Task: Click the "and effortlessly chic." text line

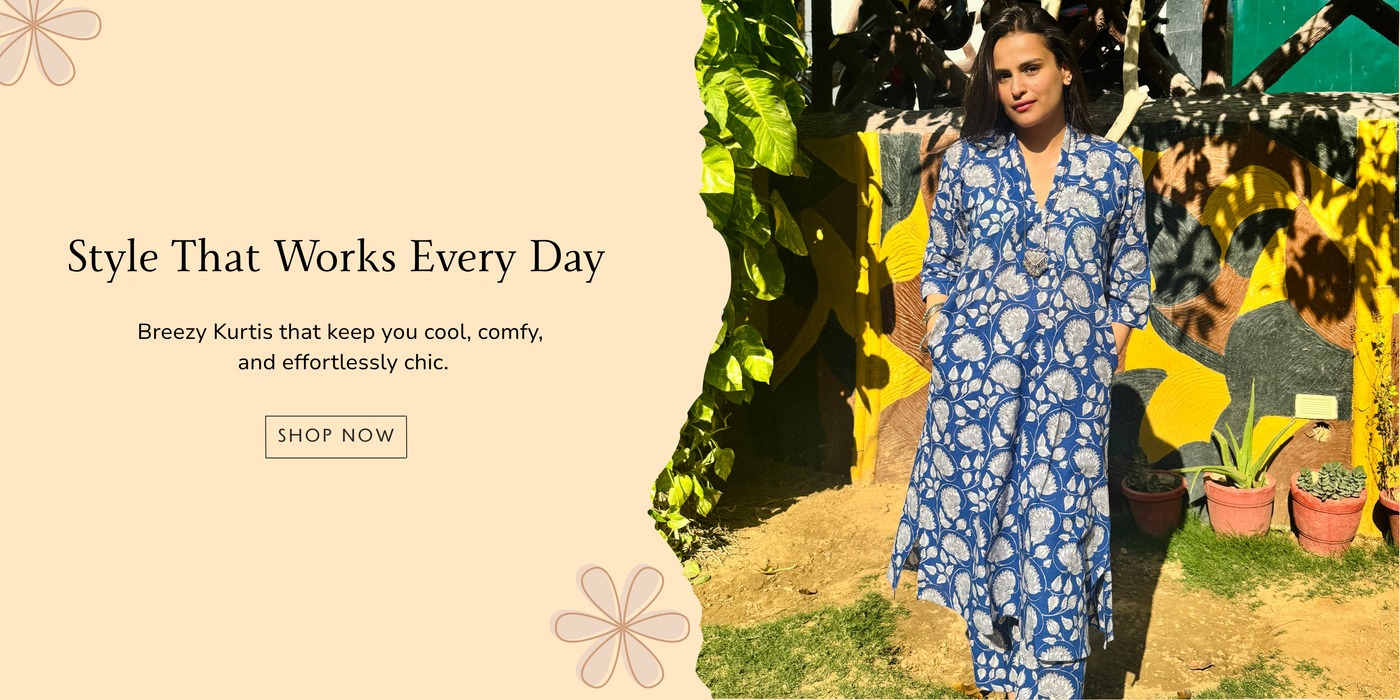Action: click(x=343, y=363)
